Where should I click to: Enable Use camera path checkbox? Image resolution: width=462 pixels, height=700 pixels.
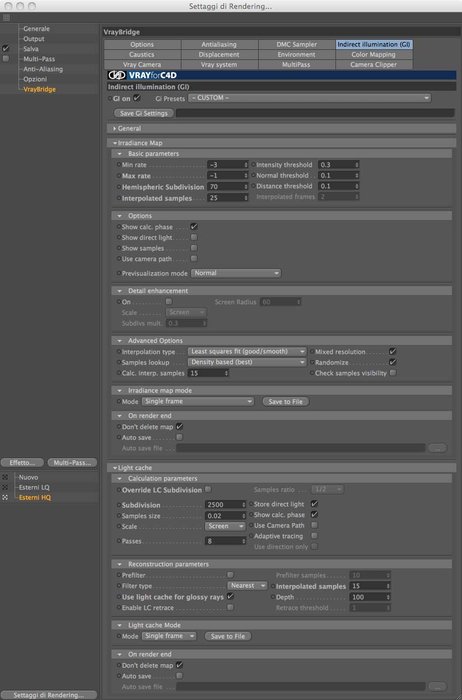[194, 258]
